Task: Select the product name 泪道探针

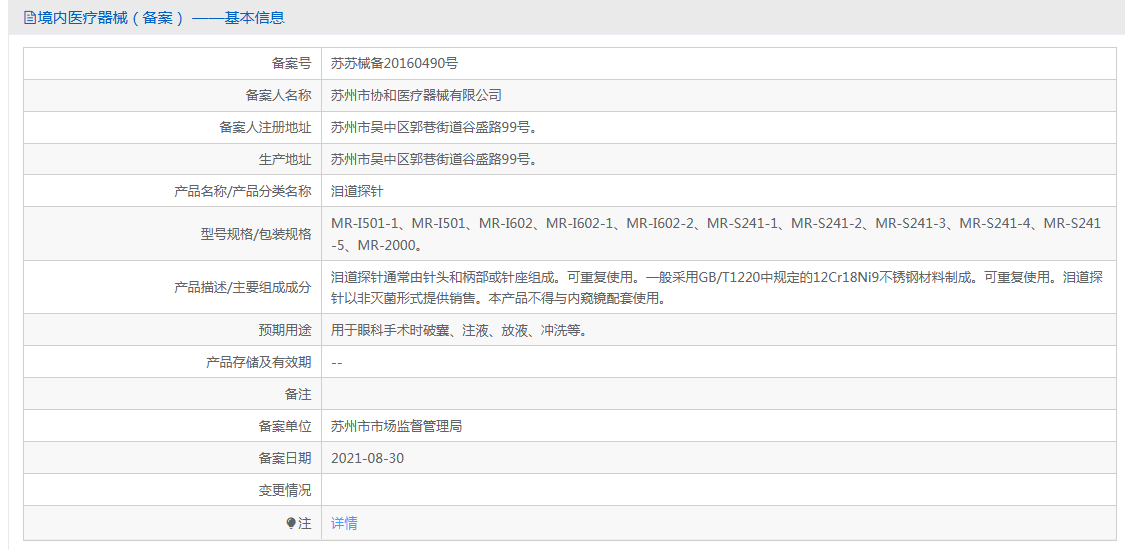Action: [x=357, y=191]
